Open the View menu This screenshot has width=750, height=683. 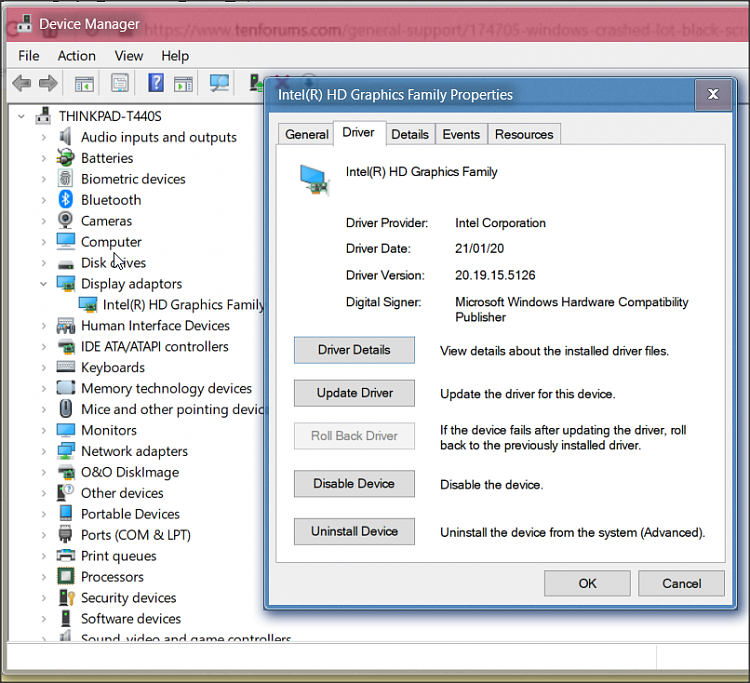point(129,56)
